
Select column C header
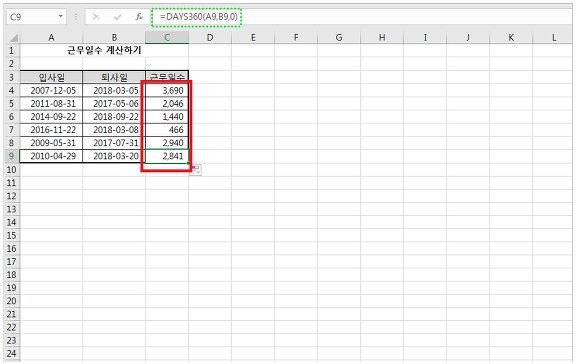click(167, 37)
